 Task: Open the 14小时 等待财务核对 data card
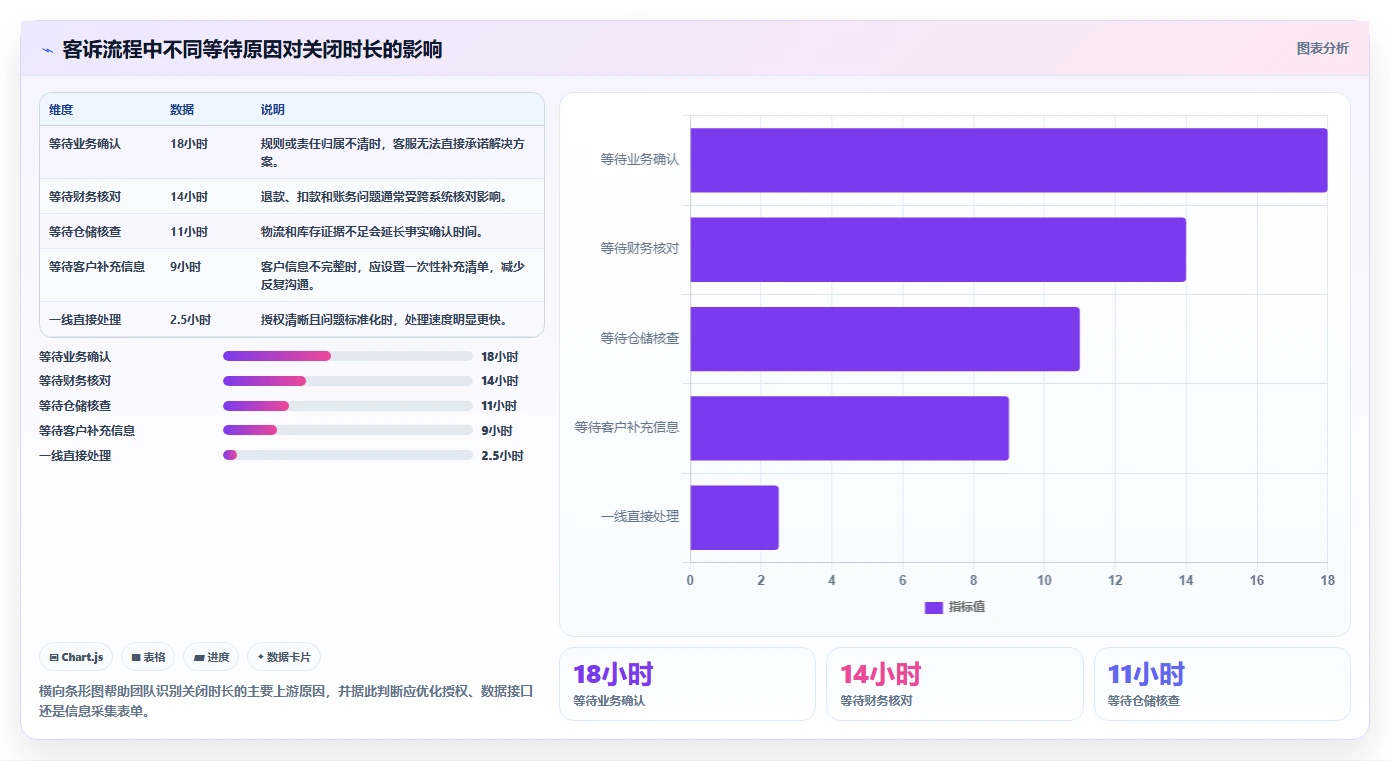(954, 684)
